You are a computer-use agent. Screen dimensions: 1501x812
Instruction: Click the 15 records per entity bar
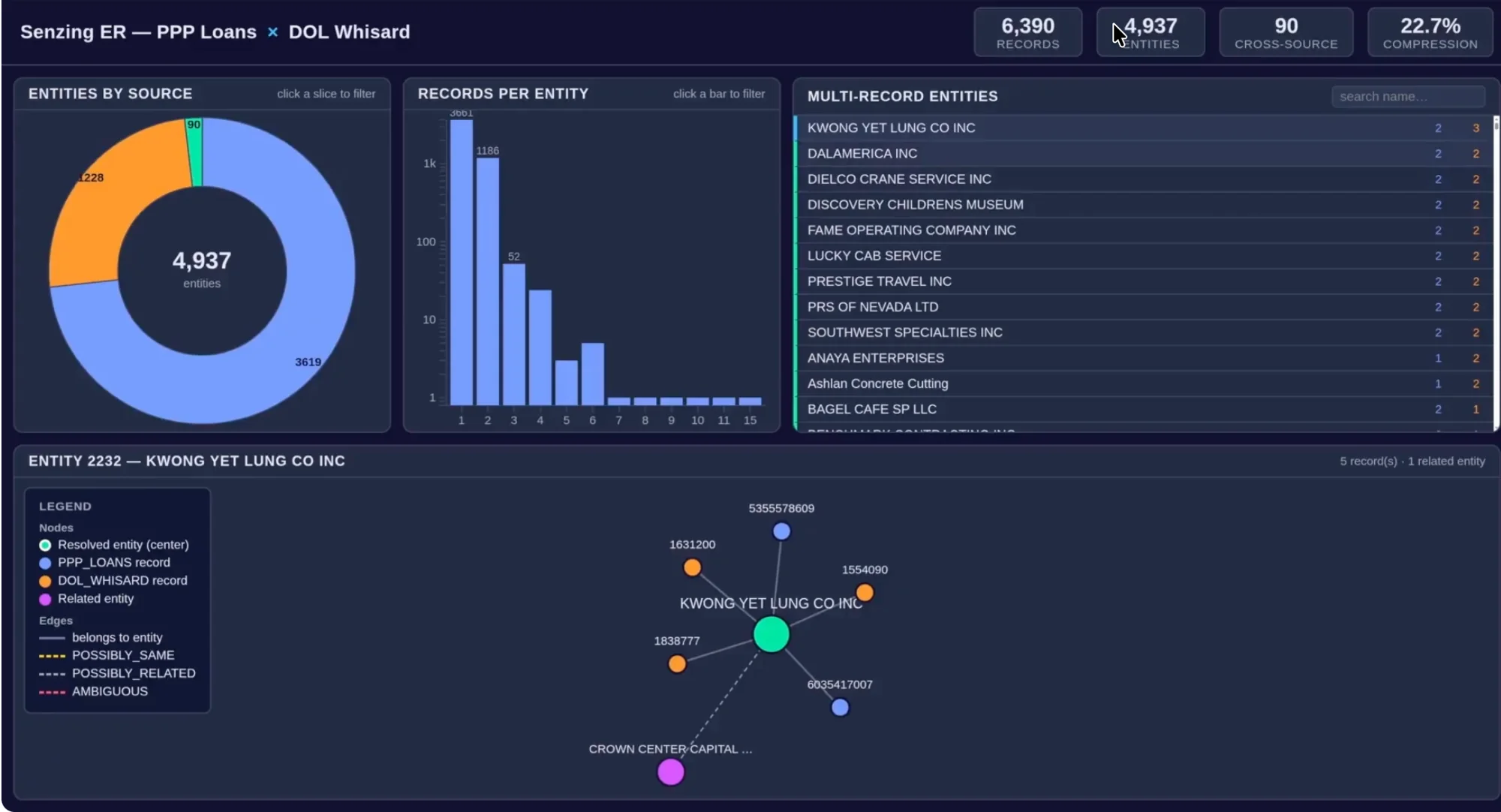coord(750,401)
